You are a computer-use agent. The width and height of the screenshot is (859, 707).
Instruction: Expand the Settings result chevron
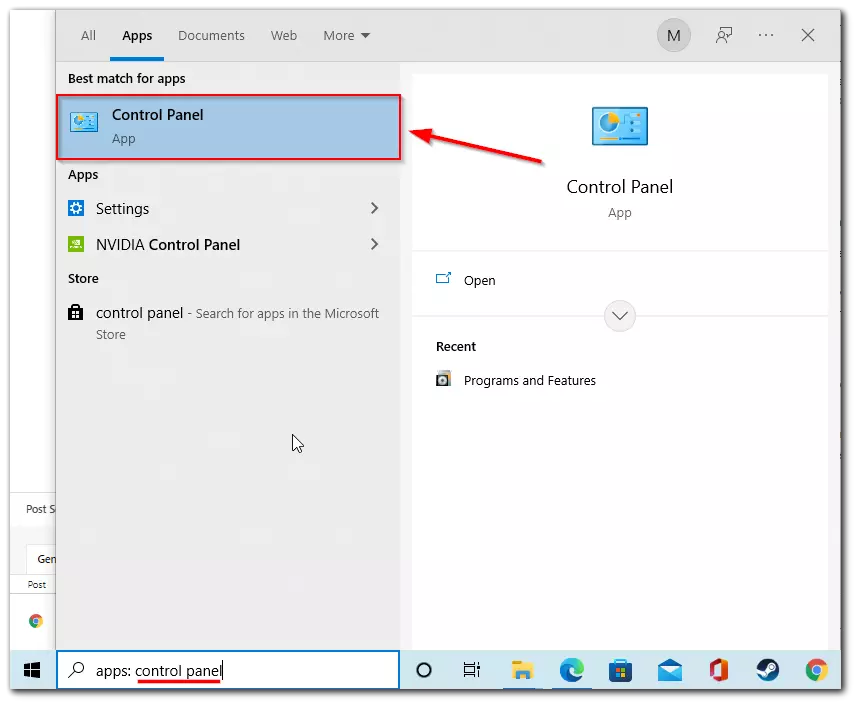tap(374, 208)
